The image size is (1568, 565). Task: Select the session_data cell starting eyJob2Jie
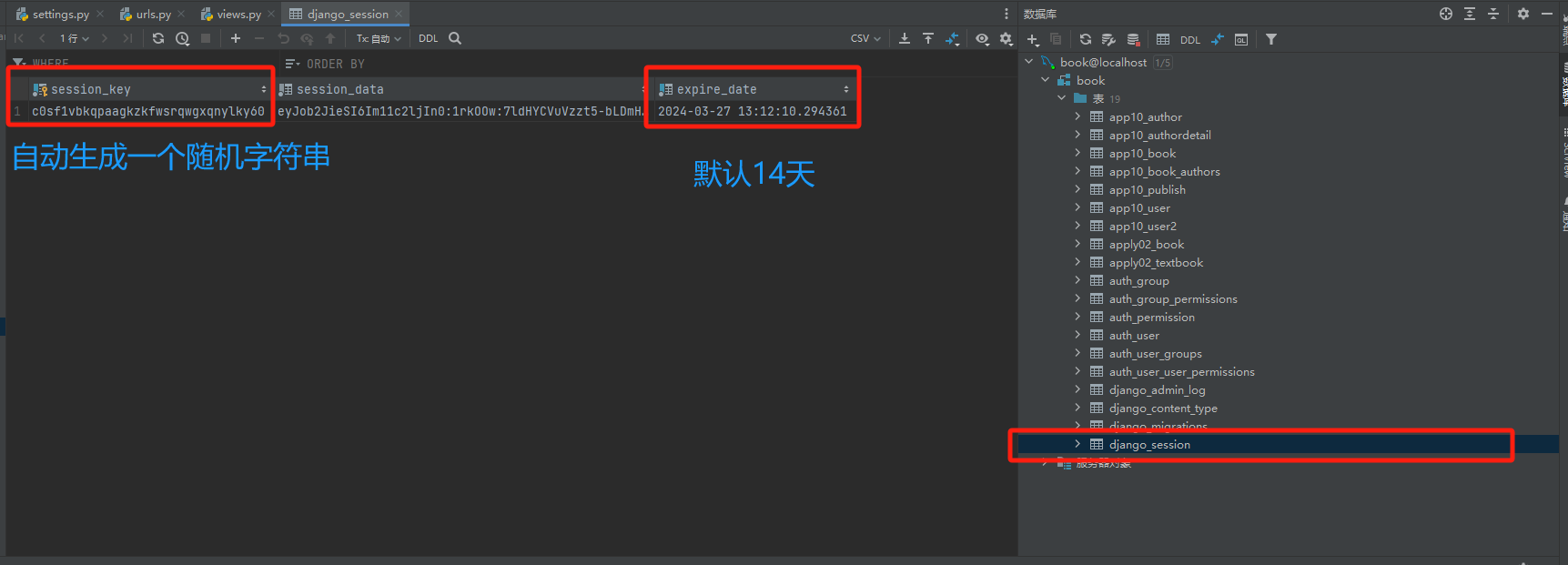pyautogui.click(x=460, y=111)
